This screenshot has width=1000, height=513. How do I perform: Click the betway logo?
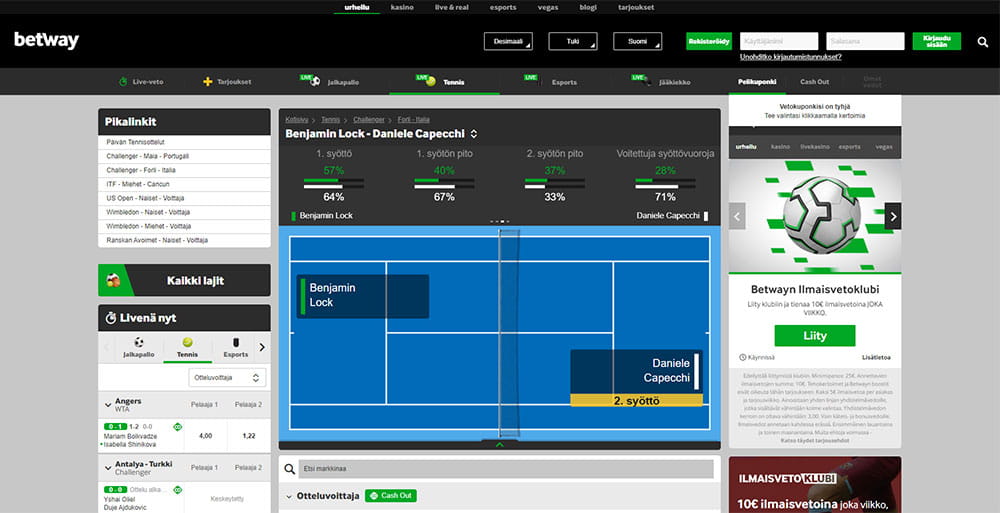[x=47, y=40]
